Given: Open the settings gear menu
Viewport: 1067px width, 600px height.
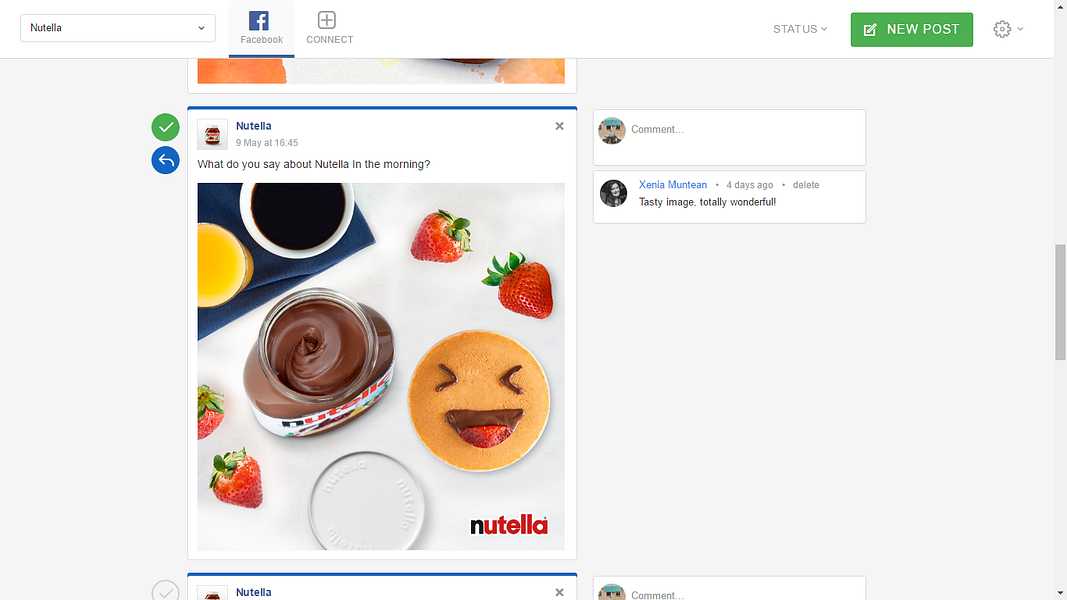Looking at the screenshot, I should coord(1008,29).
